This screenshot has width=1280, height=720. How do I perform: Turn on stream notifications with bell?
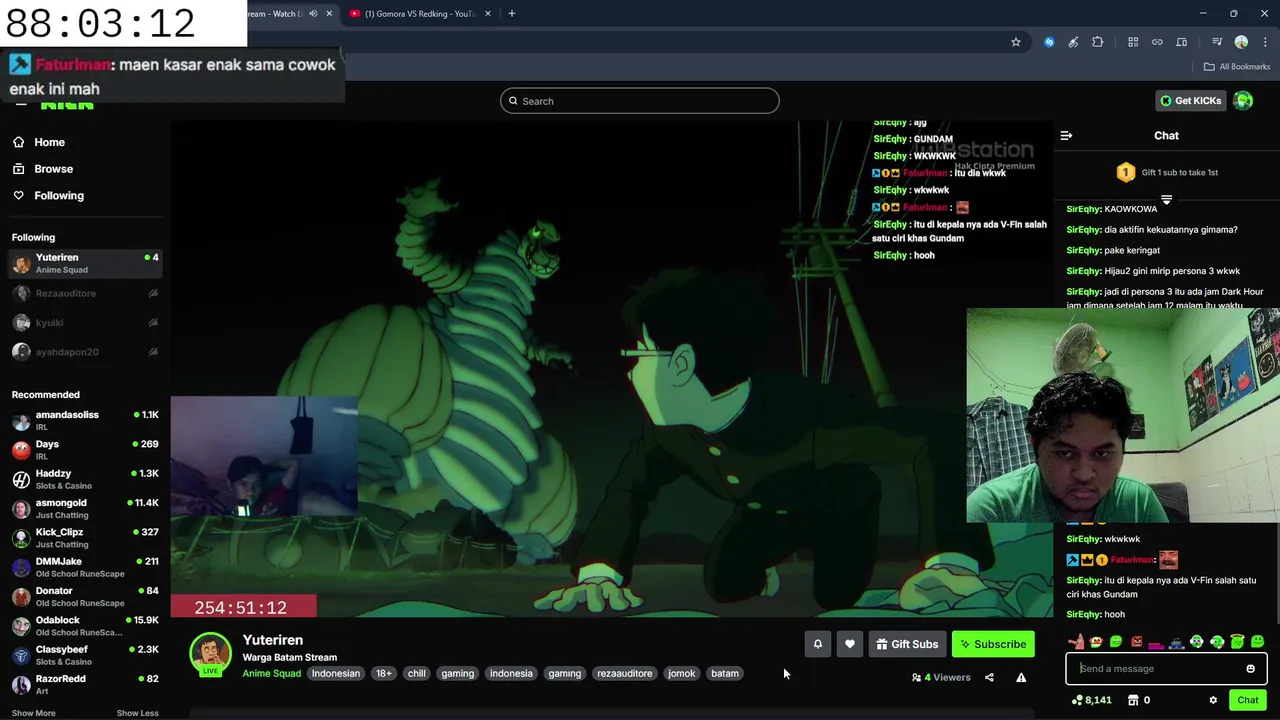pos(818,644)
